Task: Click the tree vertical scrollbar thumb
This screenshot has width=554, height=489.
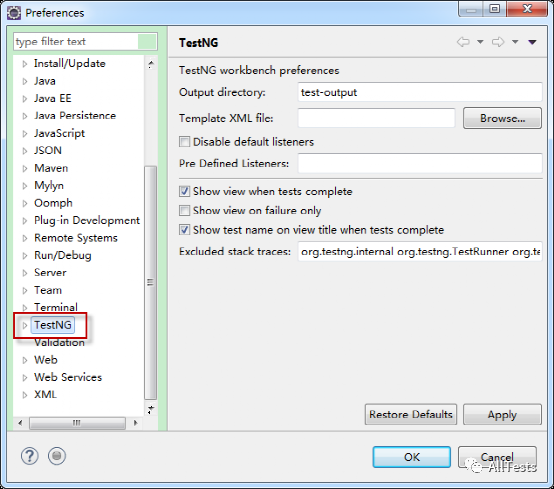Action: (151, 283)
